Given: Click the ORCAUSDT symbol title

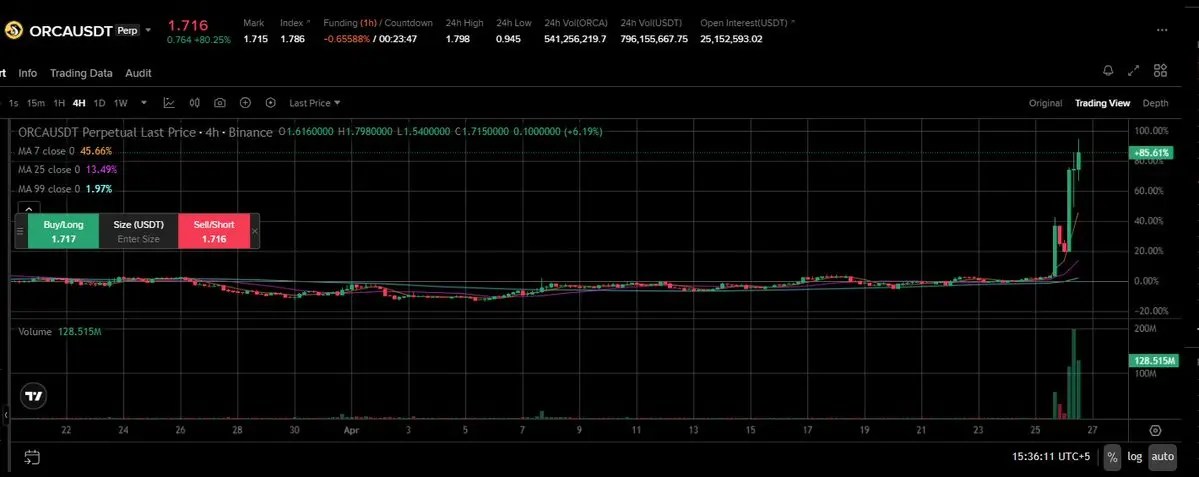Looking at the screenshot, I should (x=70, y=31).
